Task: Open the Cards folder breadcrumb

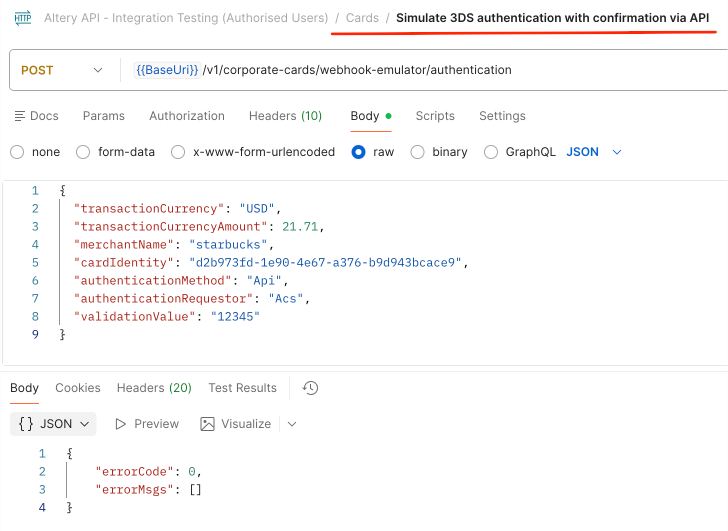Action: pos(362,18)
